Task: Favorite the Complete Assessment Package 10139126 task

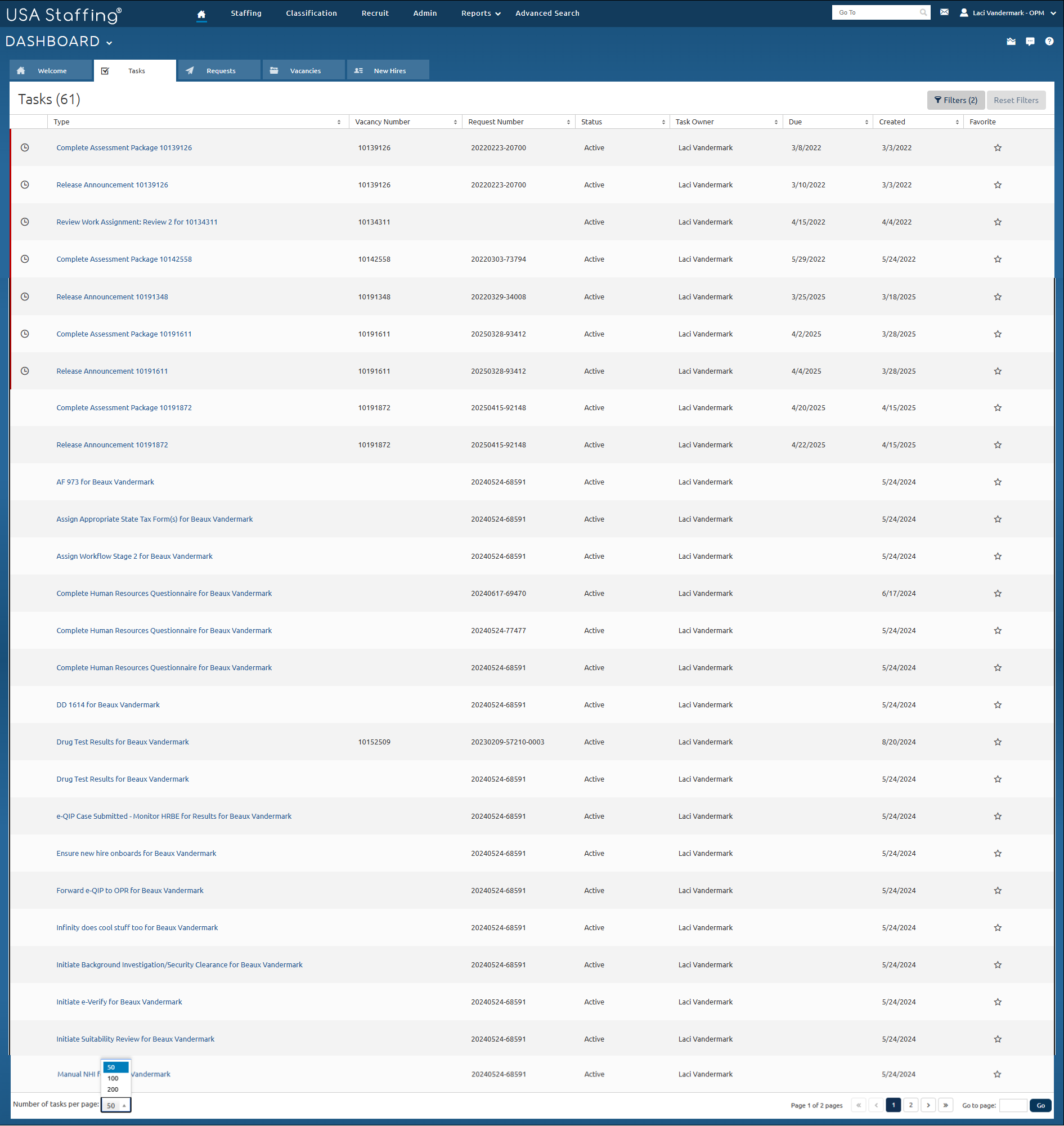Action: coord(998,148)
